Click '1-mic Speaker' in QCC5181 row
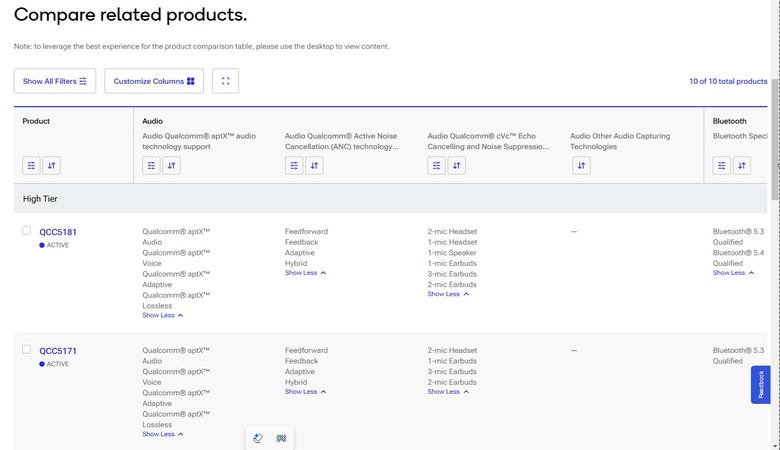This screenshot has width=780, height=450. tap(452, 253)
